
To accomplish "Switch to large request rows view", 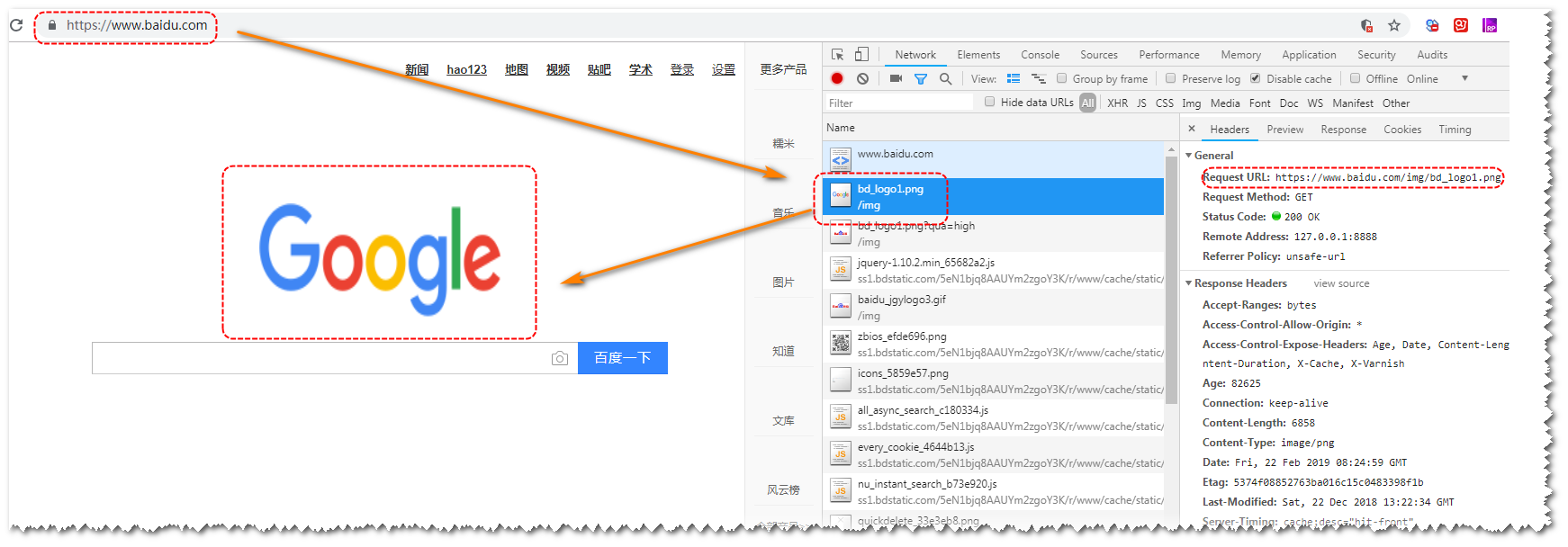I will 1014,78.
